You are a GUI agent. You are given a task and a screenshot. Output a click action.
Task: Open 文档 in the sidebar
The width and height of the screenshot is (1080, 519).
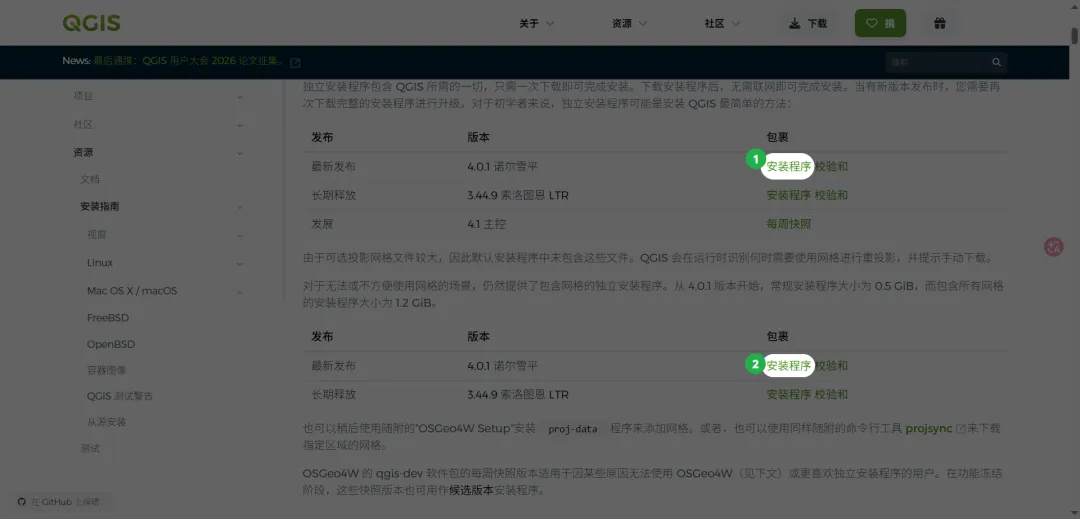pyautogui.click(x=90, y=179)
